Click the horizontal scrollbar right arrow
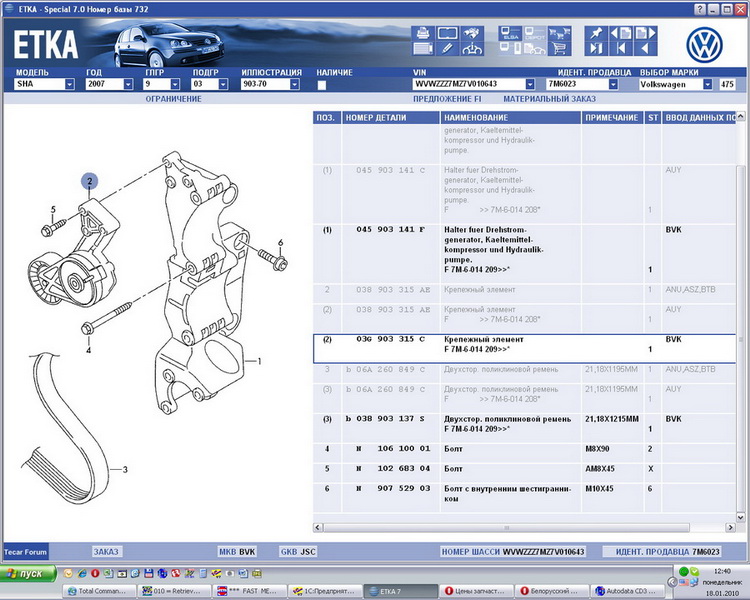 730,527
